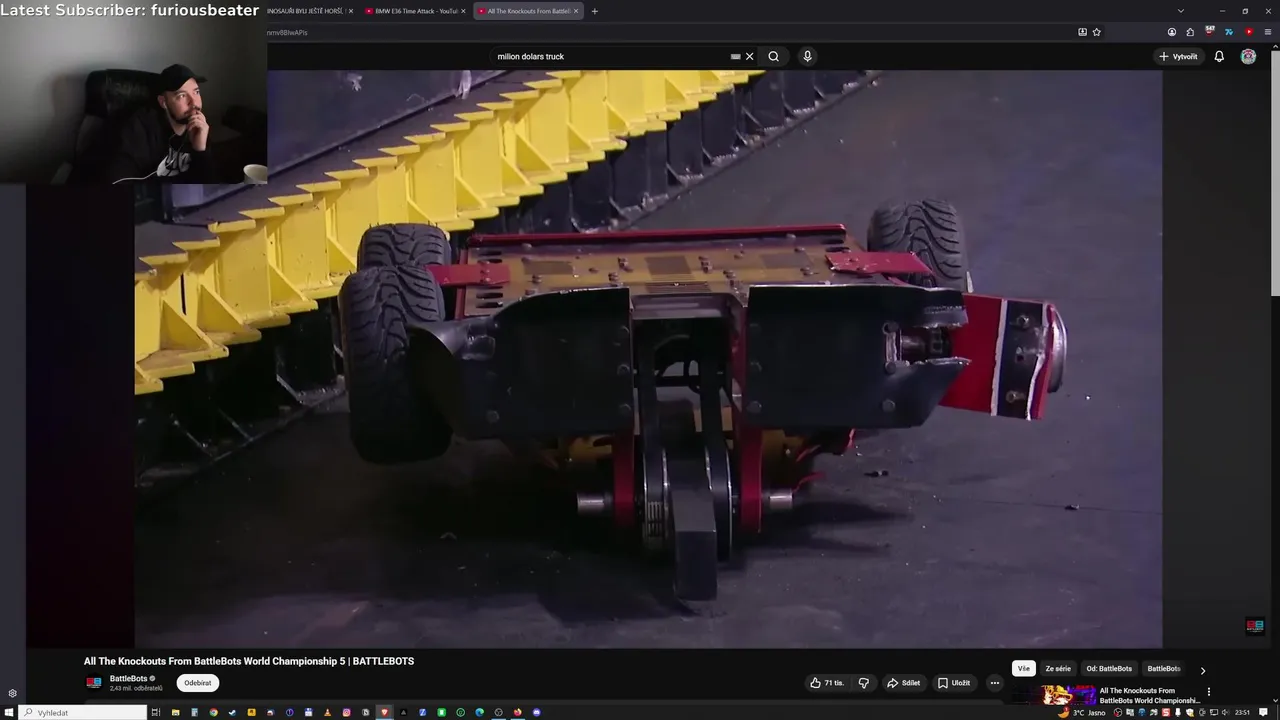Dislike the video with thumbs-down
Screen dimensions: 1280x720
pyautogui.click(x=864, y=683)
